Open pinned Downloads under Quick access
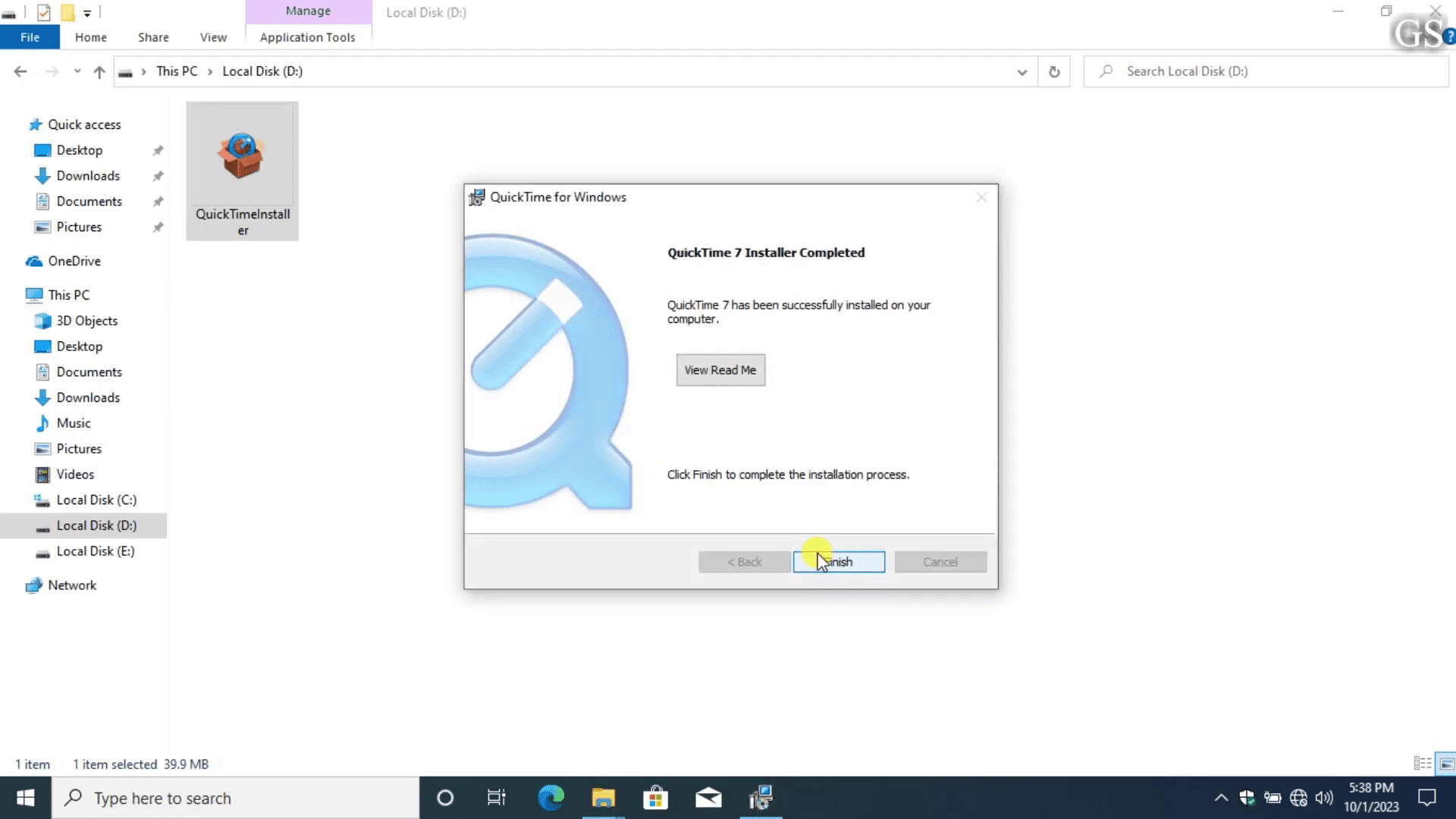This screenshot has width=1456, height=819. [x=88, y=176]
